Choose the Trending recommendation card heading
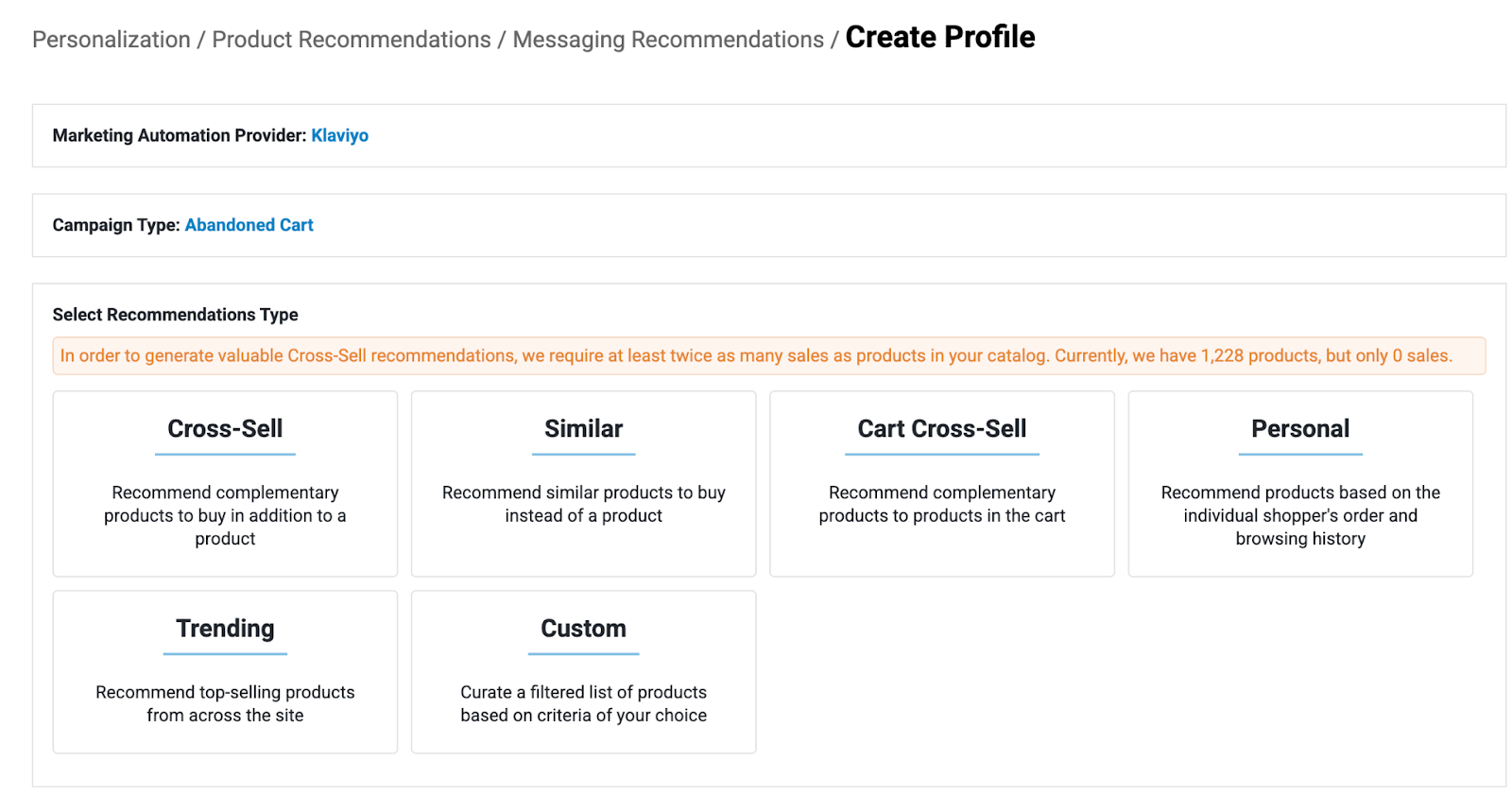1512x795 pixels. (x=225, y=629)
